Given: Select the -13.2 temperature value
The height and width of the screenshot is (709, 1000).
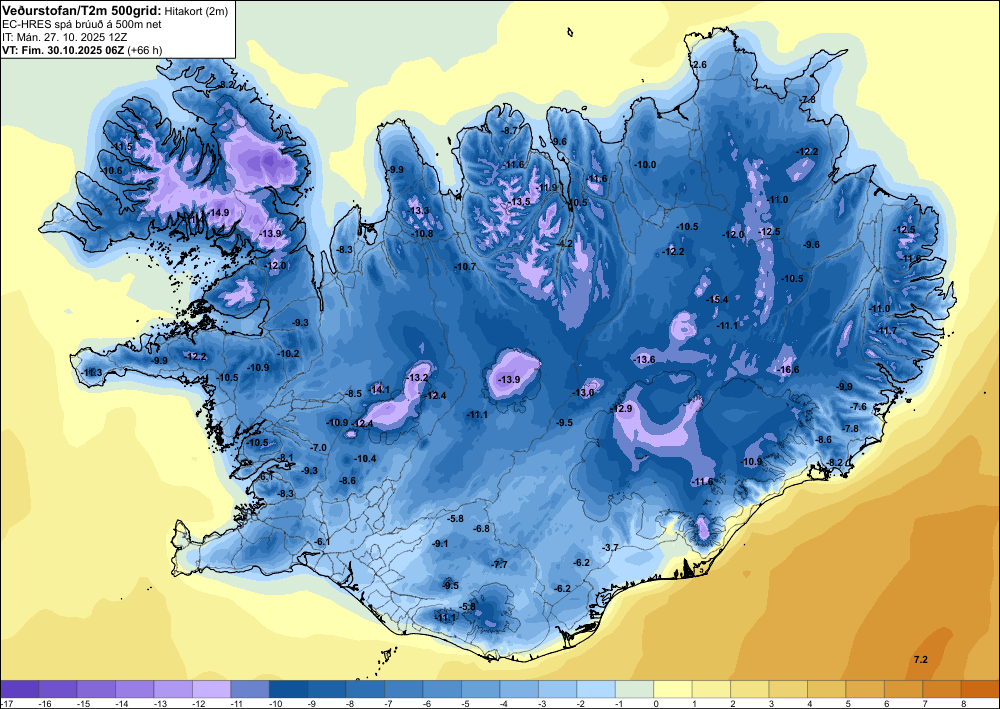Looking at the screenshot, I should click(417, 378).
